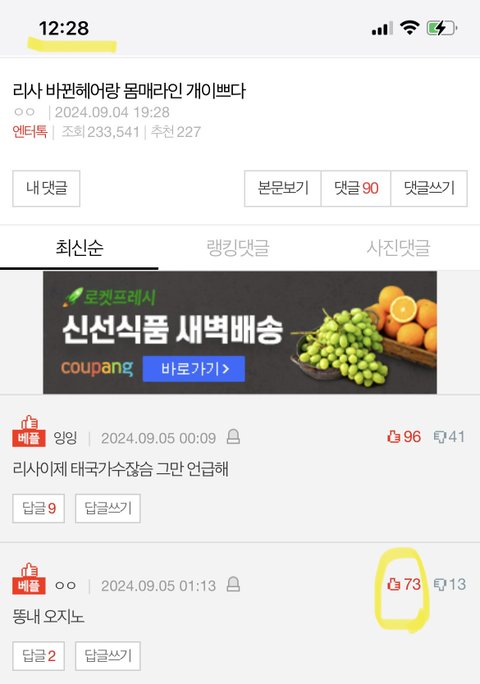Image resolution: width=480 pixels, height=684 pixels.
Task: Tap the 베플 badge on second comment
Action: [29, 578]
